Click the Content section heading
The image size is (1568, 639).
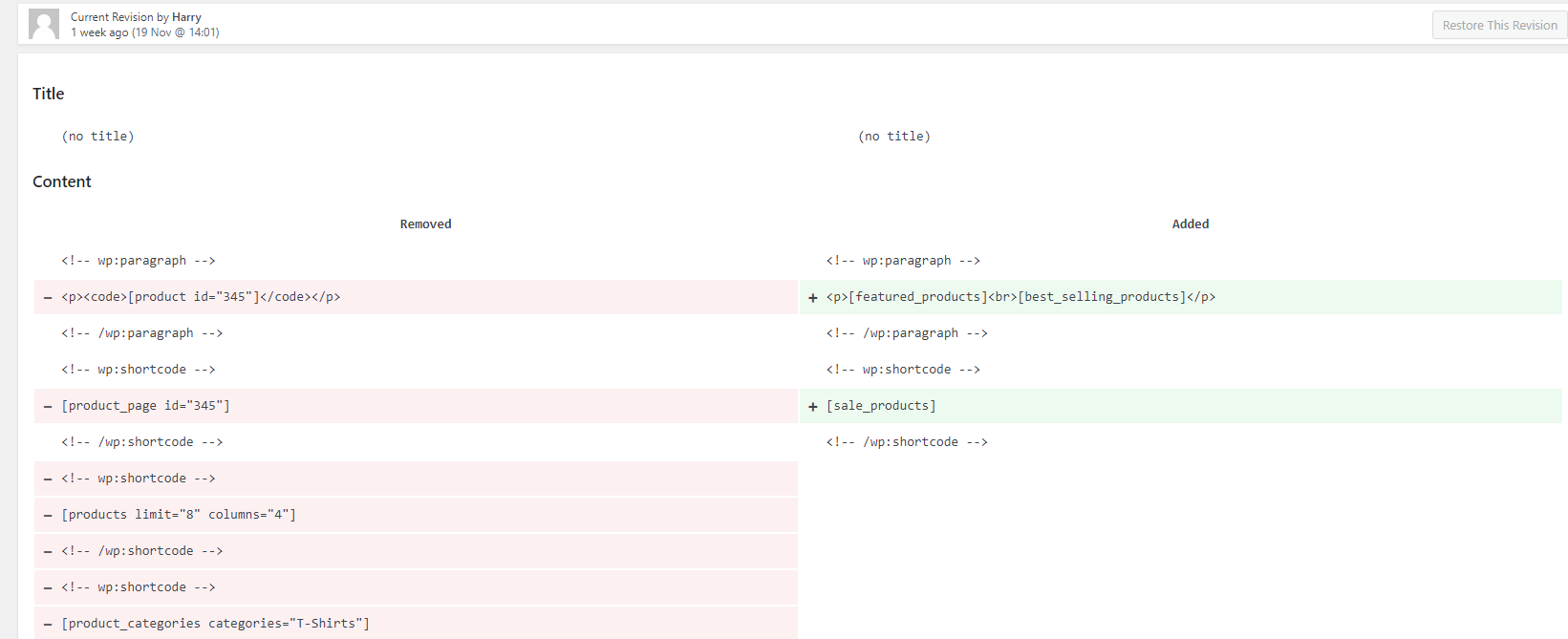tap(62, 181)
